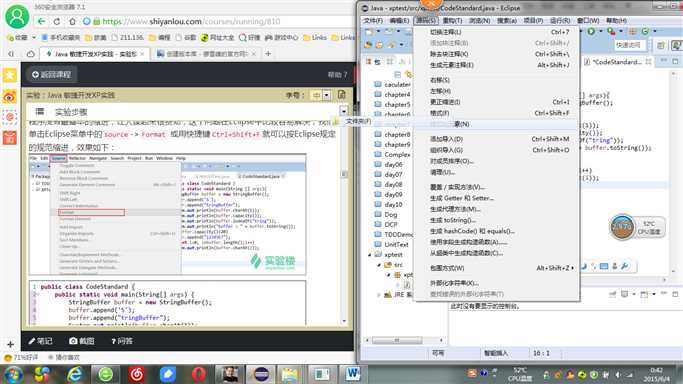683x384 pixels.
Task: Click the Eclipse external tools run icon
Action: [x=611, y=31]
